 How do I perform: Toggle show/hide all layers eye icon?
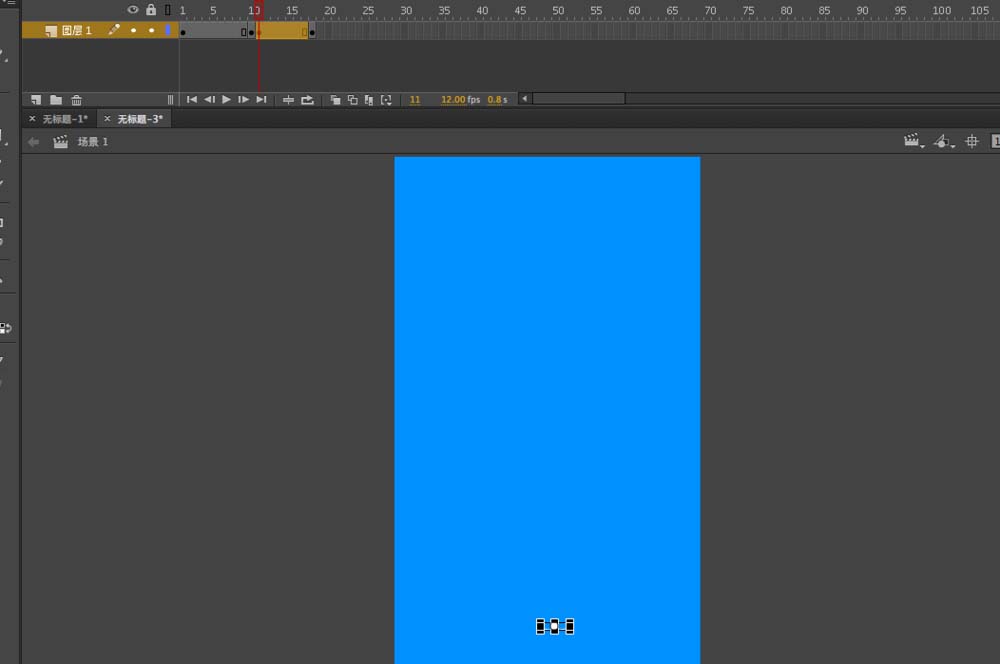point(133,10)
